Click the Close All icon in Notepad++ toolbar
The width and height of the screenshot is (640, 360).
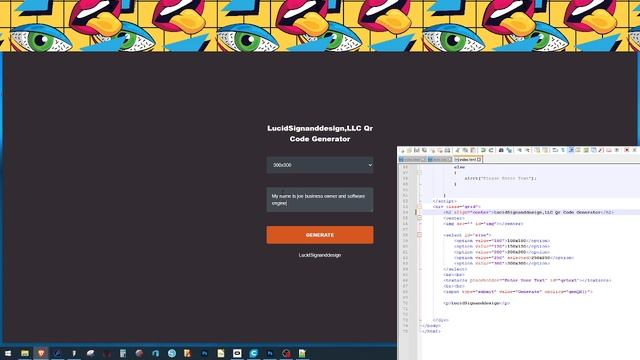(441, 150)
